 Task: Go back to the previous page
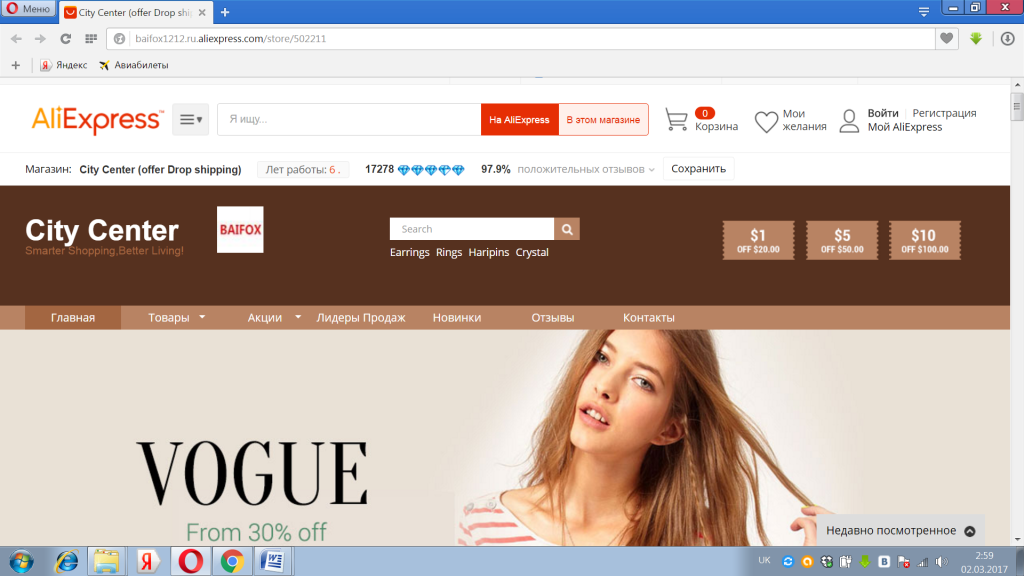(16, 39)
